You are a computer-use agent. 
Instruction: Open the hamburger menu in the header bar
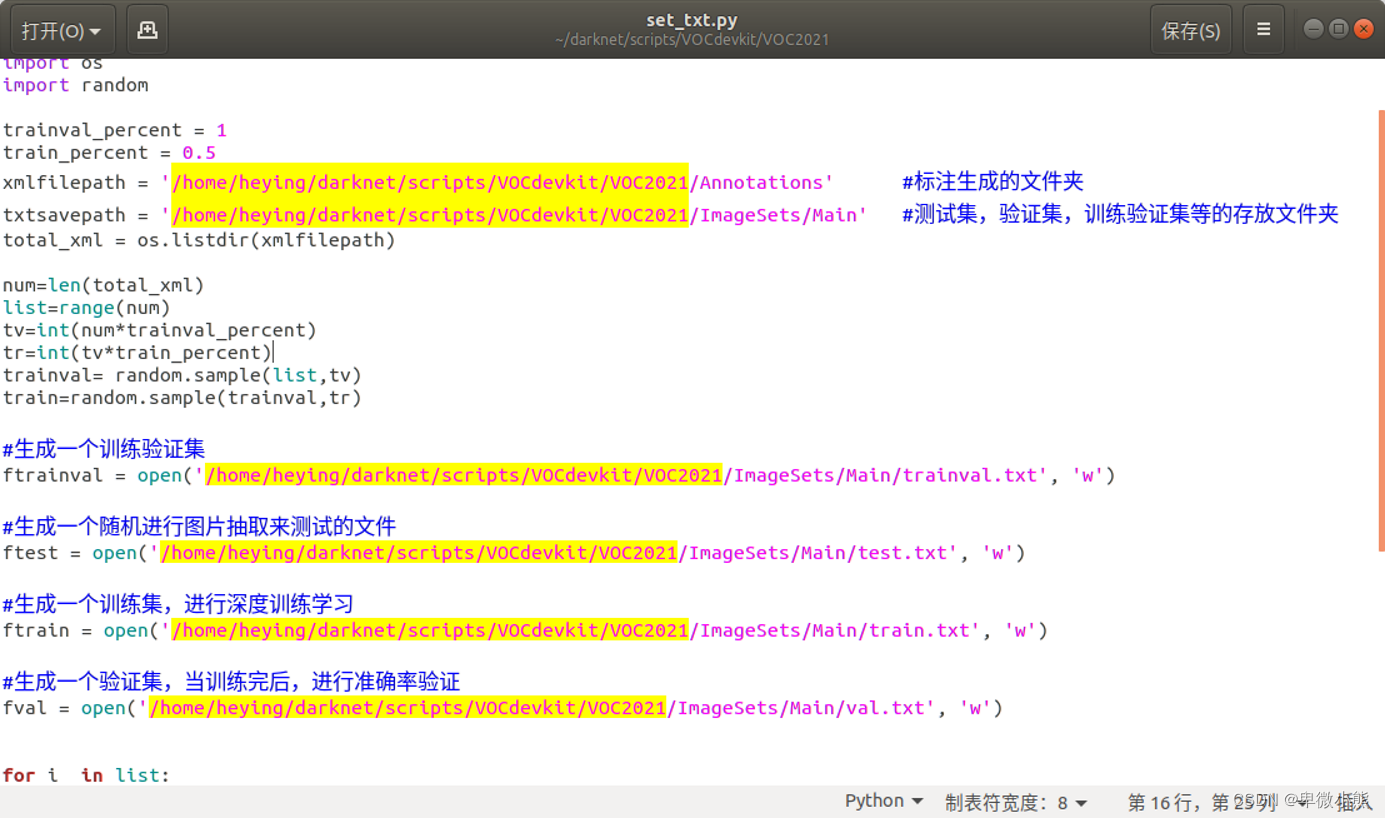pos(1264,30)
